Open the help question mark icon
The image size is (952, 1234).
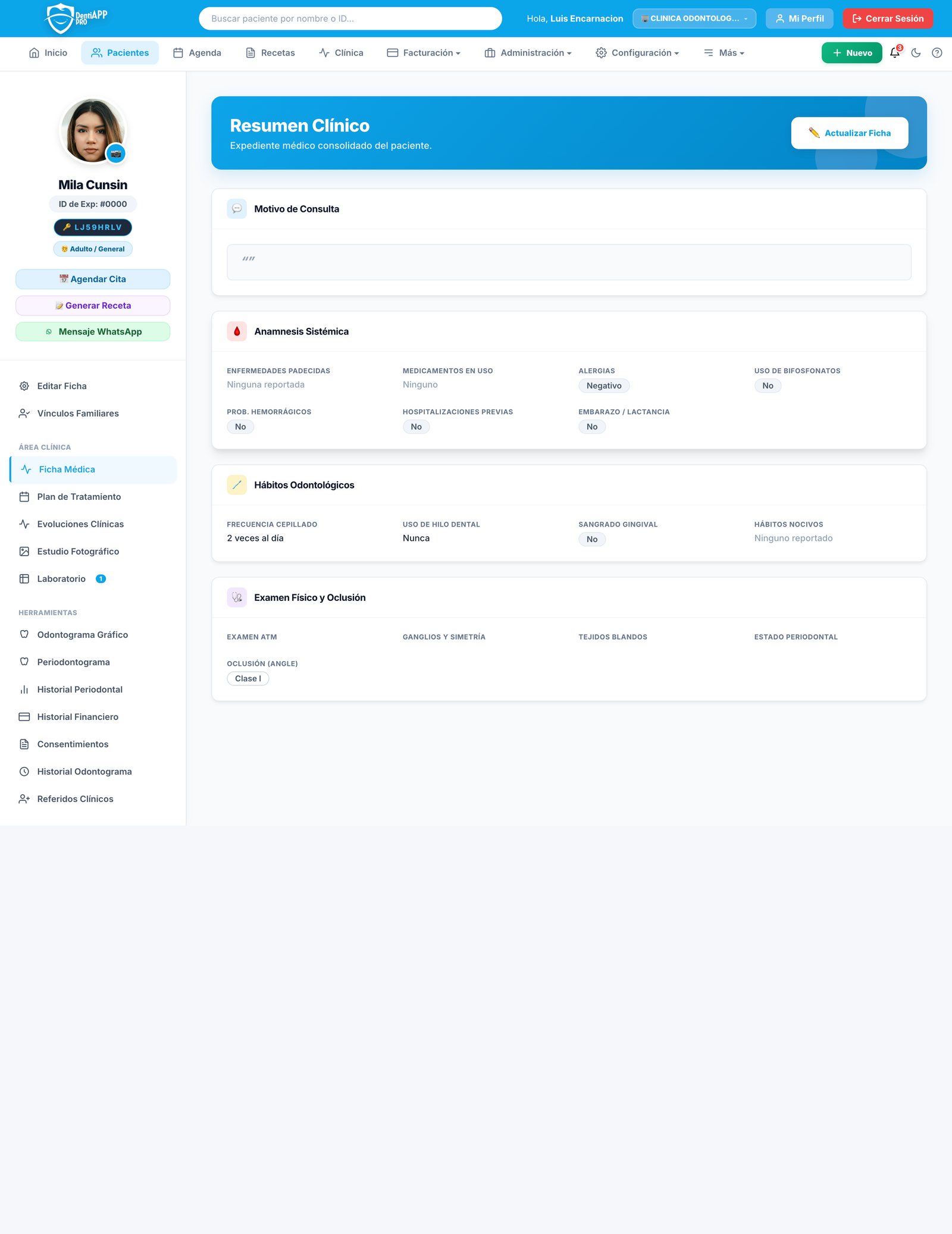tap(937, 53)
